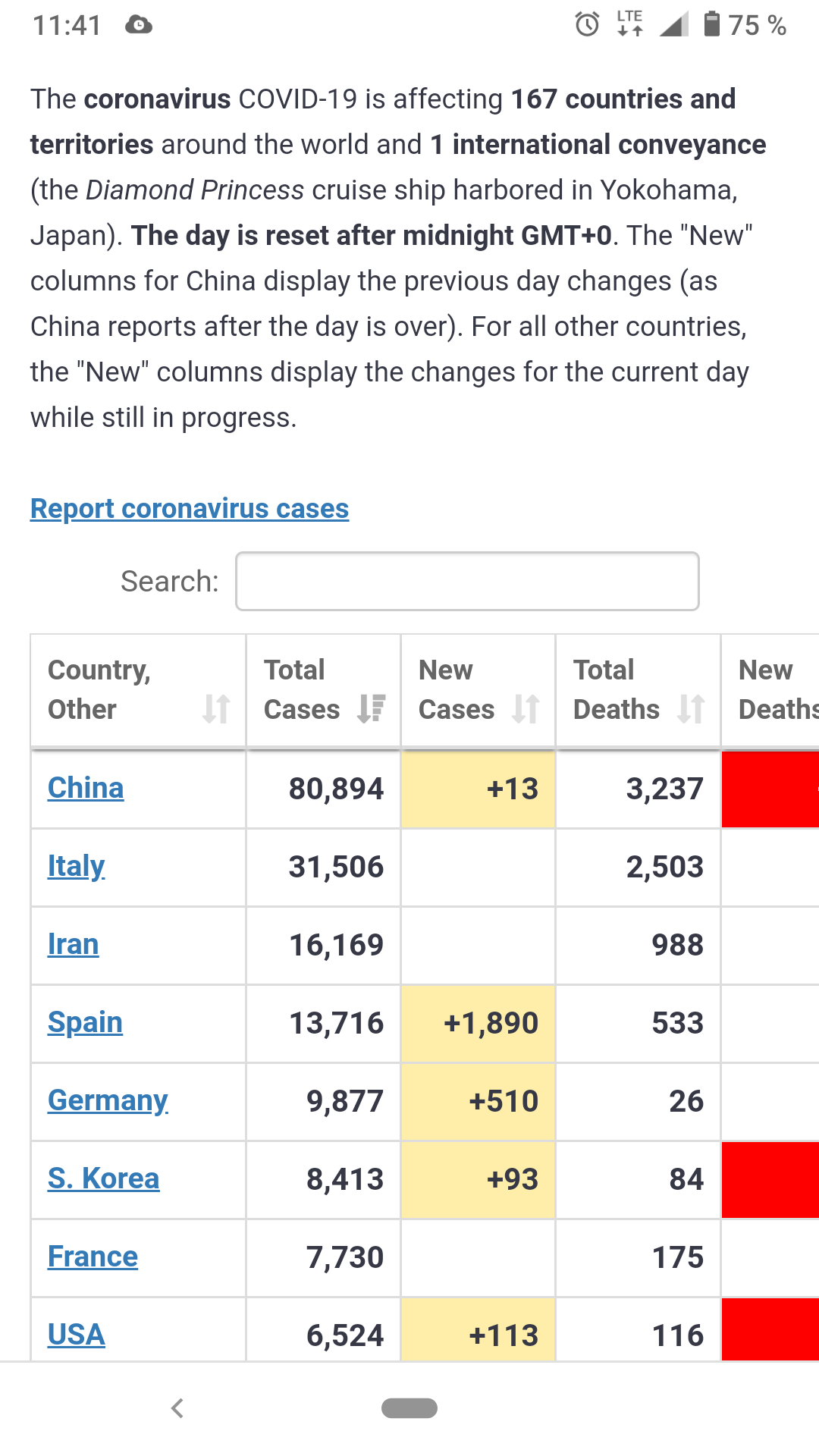The image size is (819, 1456).
Task: Tap the home gesture pill
Action: (x=409, y=1408)
